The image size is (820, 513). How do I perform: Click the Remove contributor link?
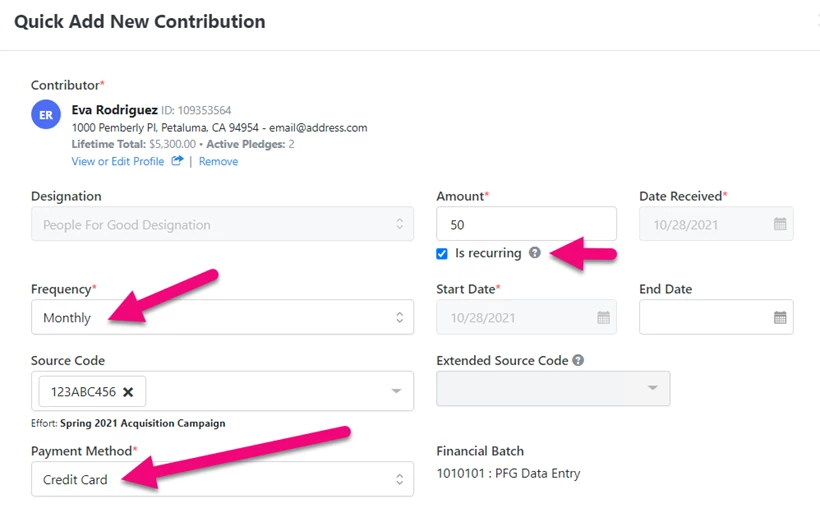[218, 161]
